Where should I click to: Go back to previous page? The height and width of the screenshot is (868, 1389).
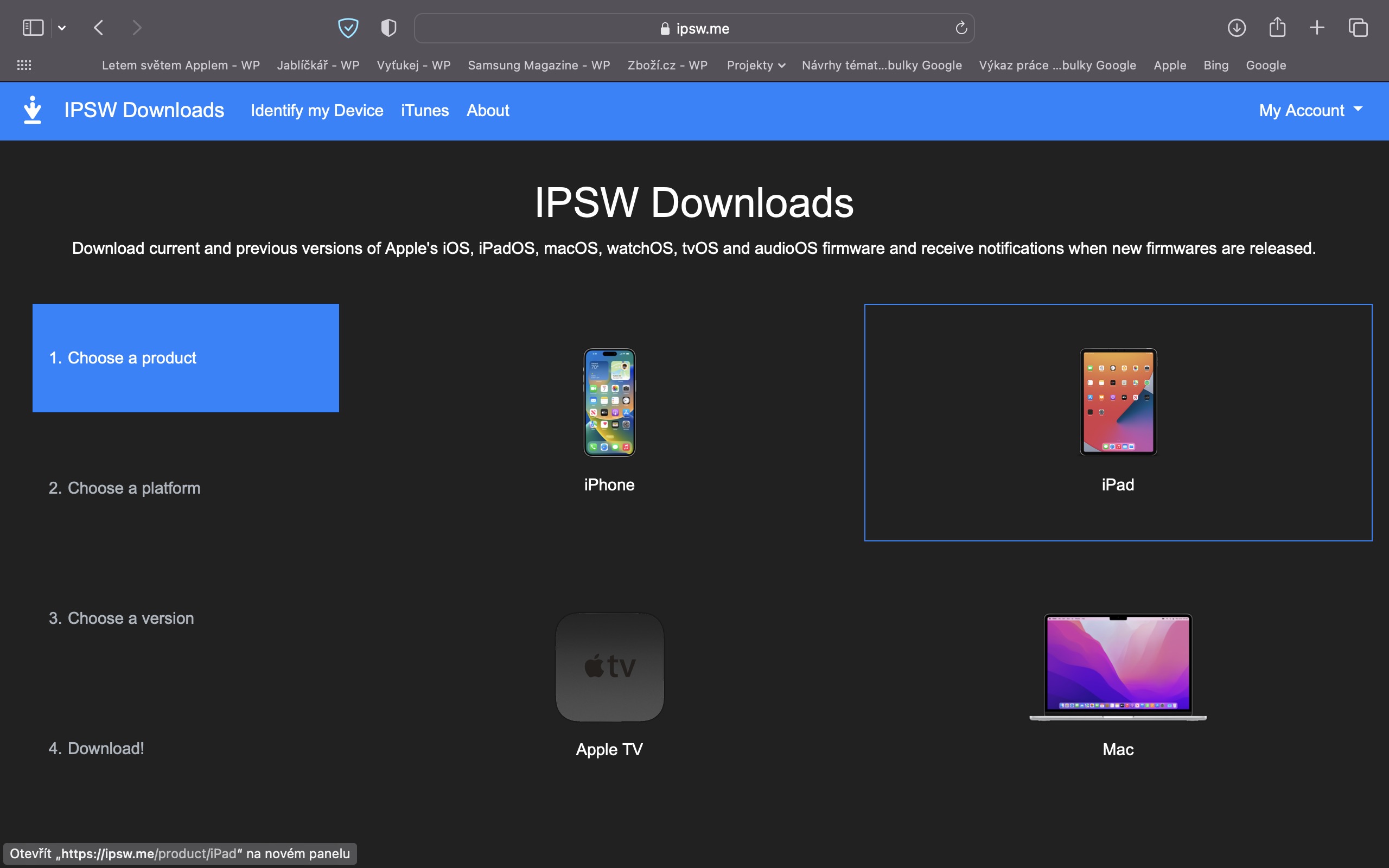[x=99, y=28]
